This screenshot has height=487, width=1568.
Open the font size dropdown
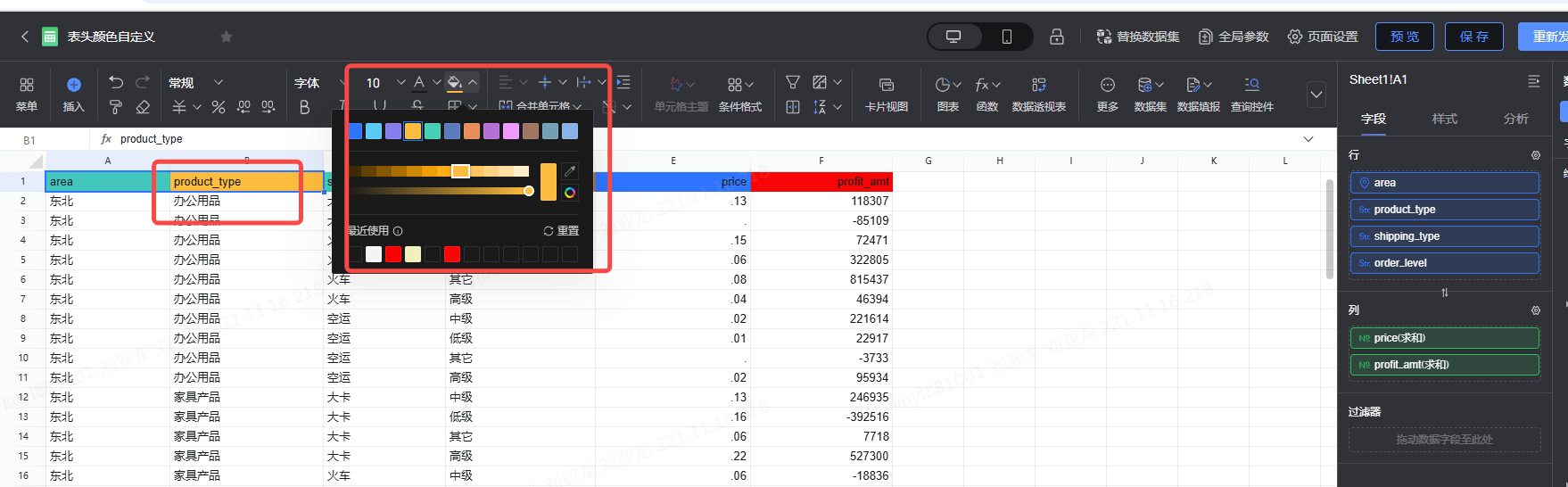[400, 83]
